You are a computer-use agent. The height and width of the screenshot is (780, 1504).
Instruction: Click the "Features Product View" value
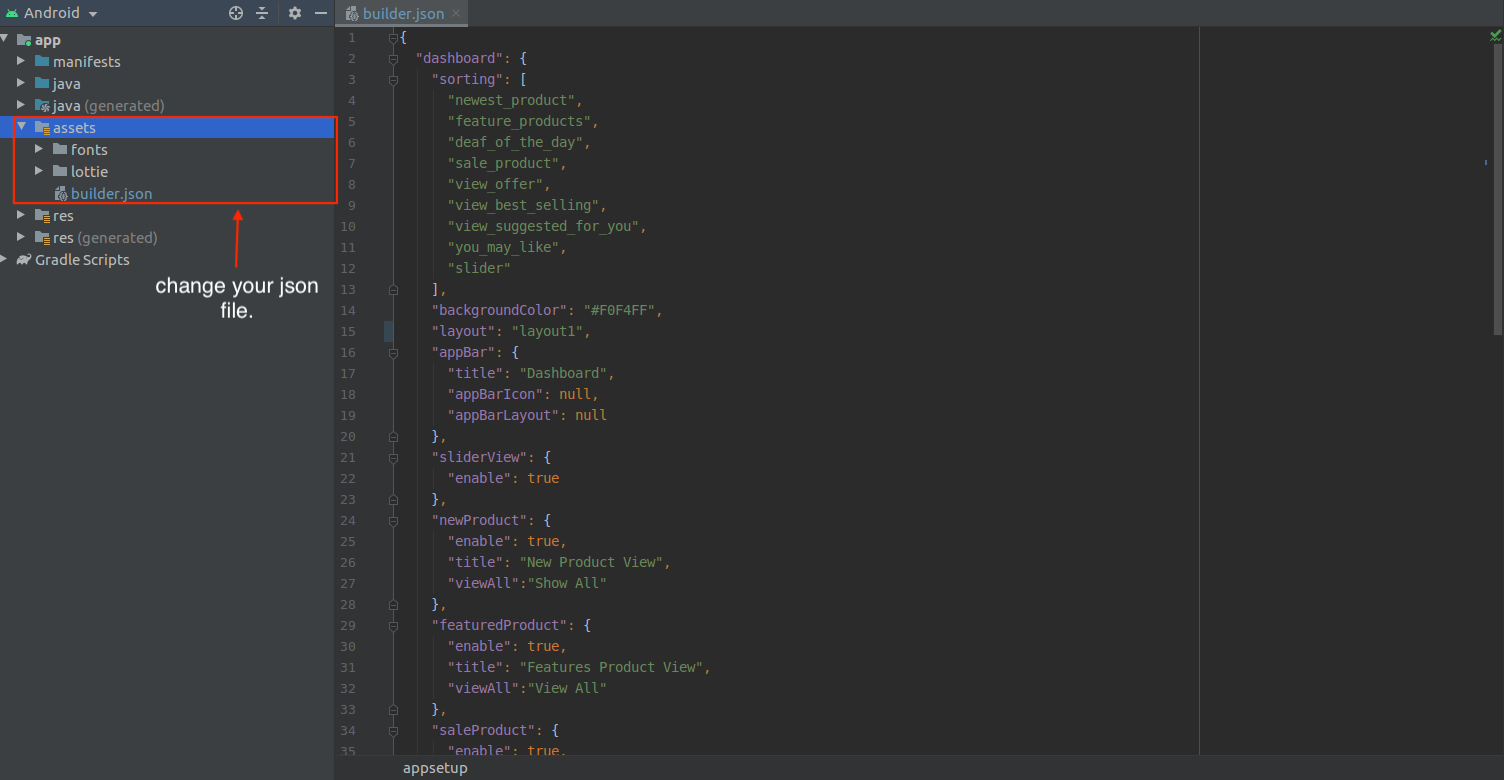(611, 667)
